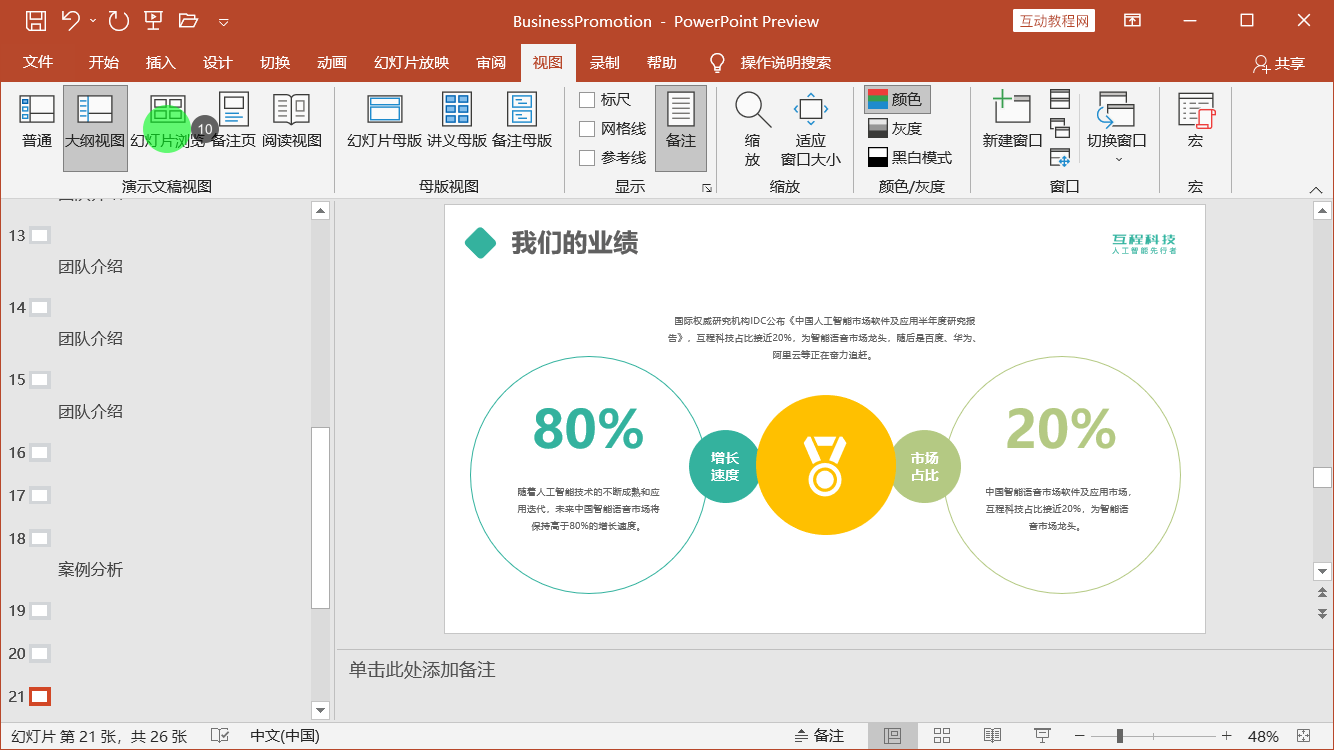The height and width of the screenshot is (750, 1334).
Task: Enable the 参考线 guides checkbox
Action: 588,157
